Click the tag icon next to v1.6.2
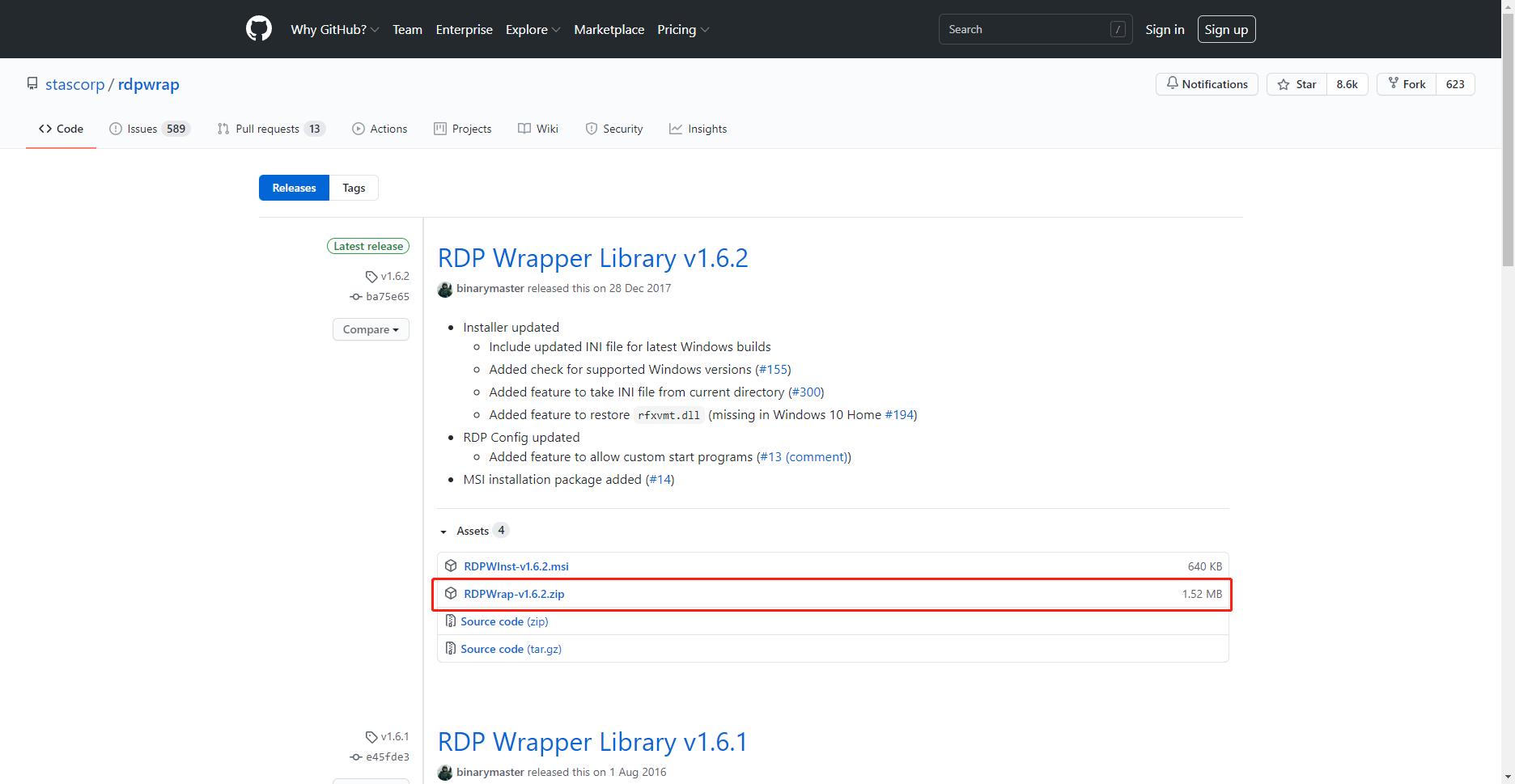 point(371,277)
